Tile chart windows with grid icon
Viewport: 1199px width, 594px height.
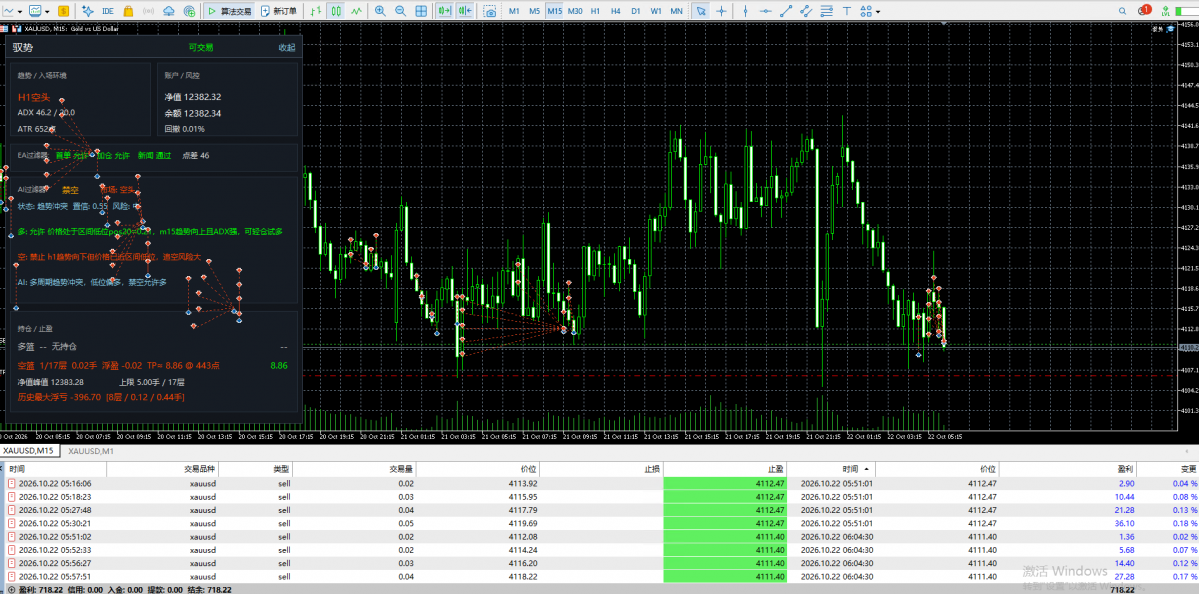click(x=421, y=11)
